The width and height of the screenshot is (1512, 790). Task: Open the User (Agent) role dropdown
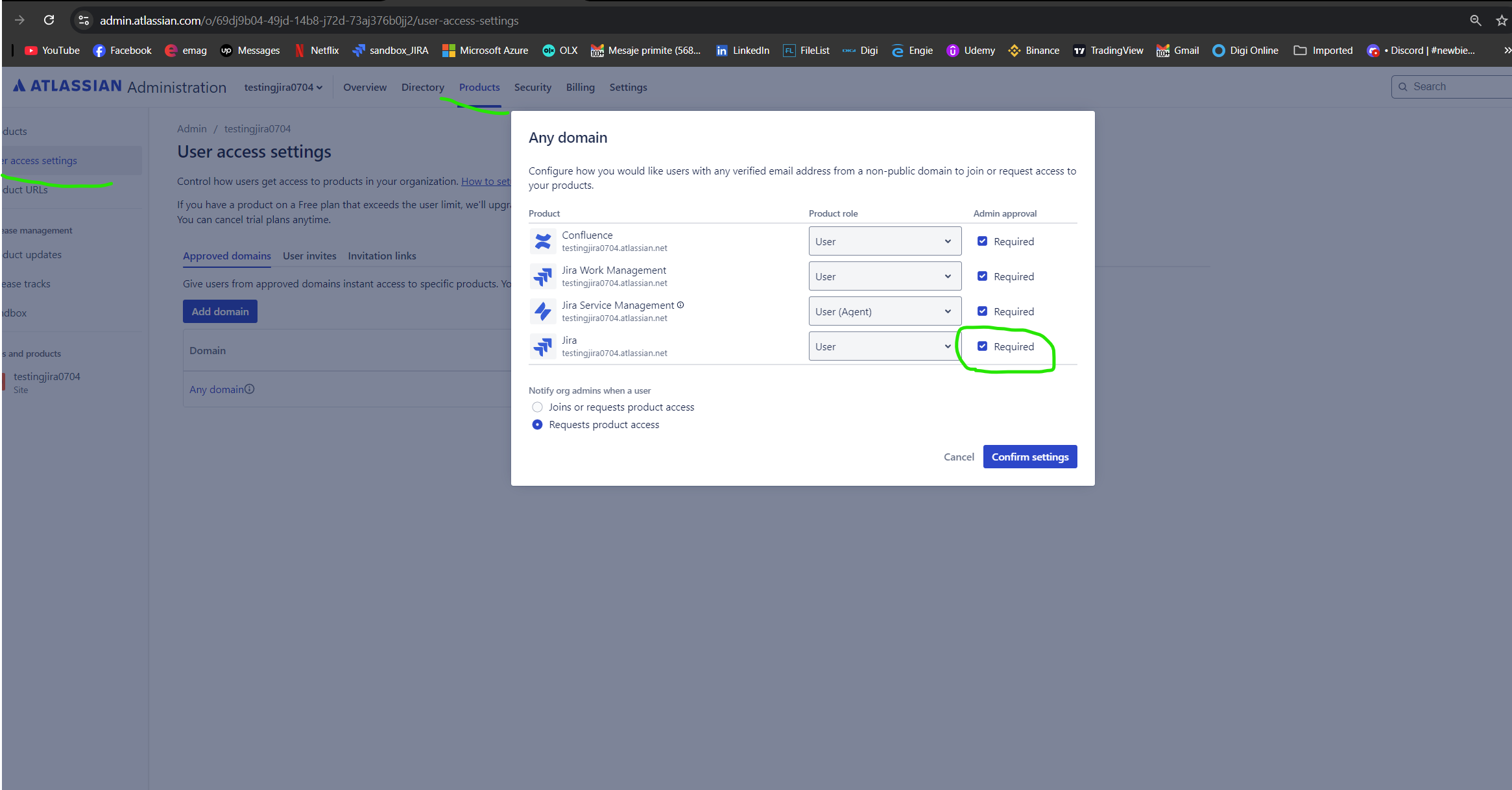point(885,311)
